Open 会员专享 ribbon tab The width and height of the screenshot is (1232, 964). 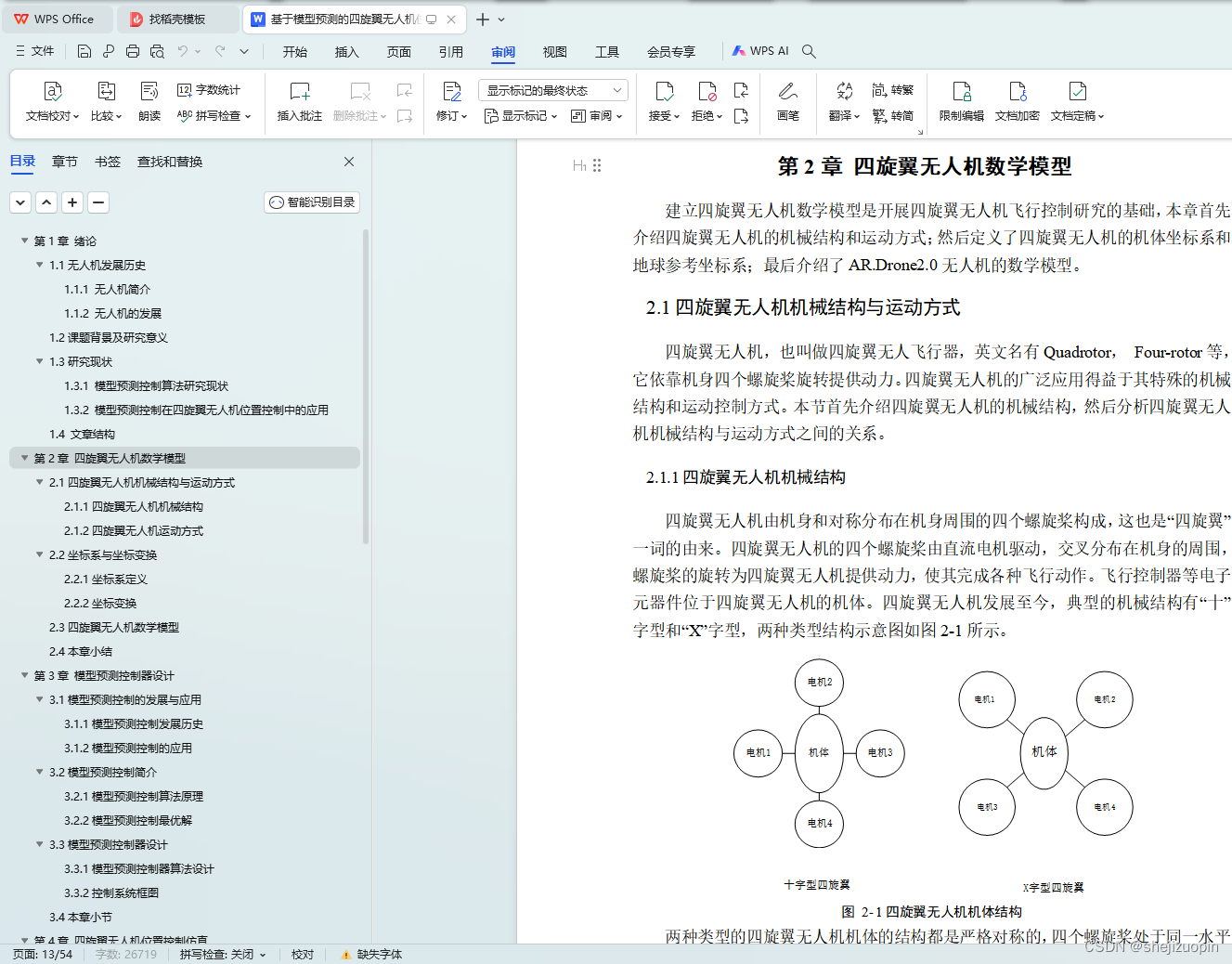point(671,52)
